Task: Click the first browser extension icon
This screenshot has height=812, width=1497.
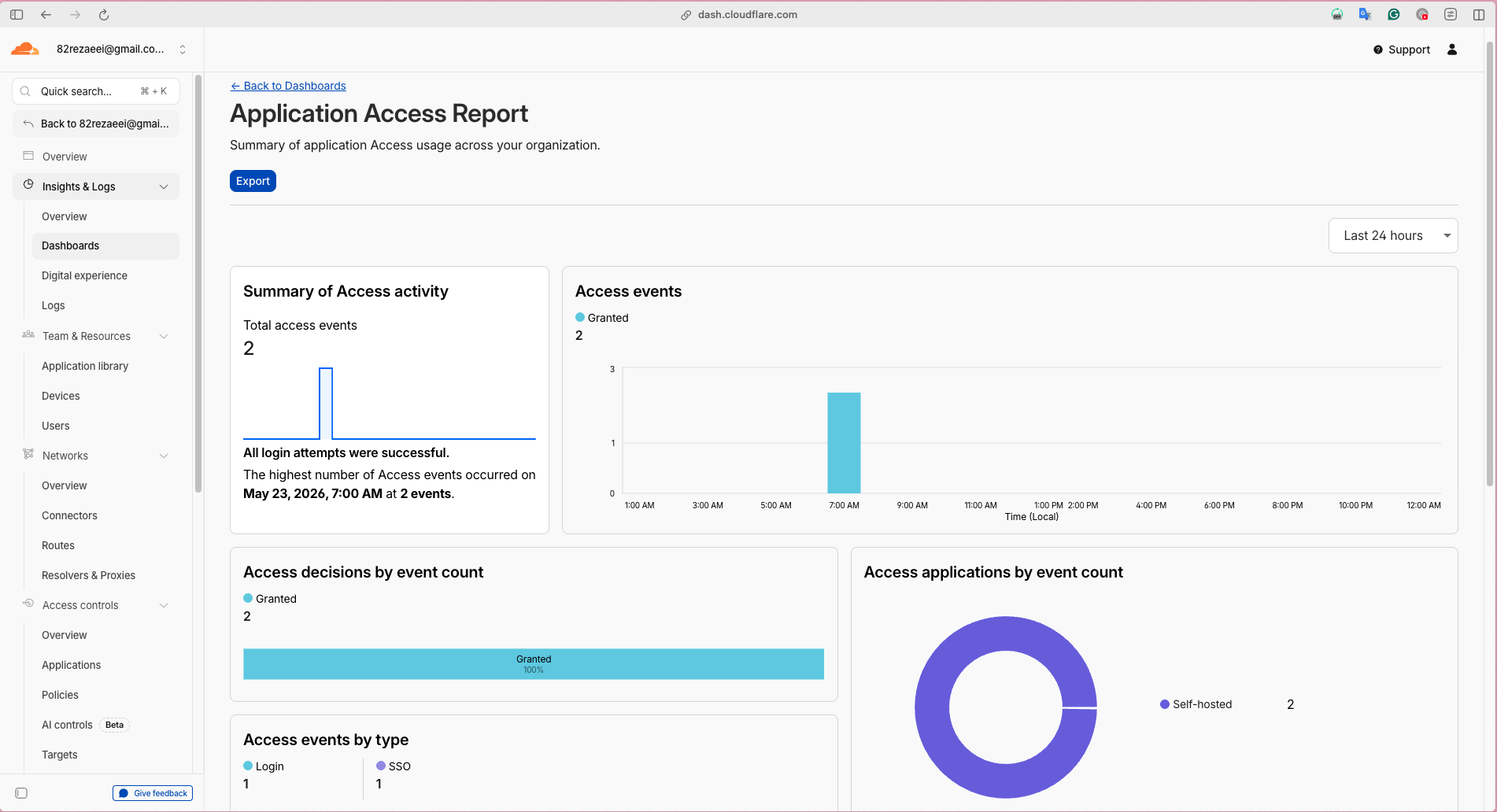Action: point(1336,14)
